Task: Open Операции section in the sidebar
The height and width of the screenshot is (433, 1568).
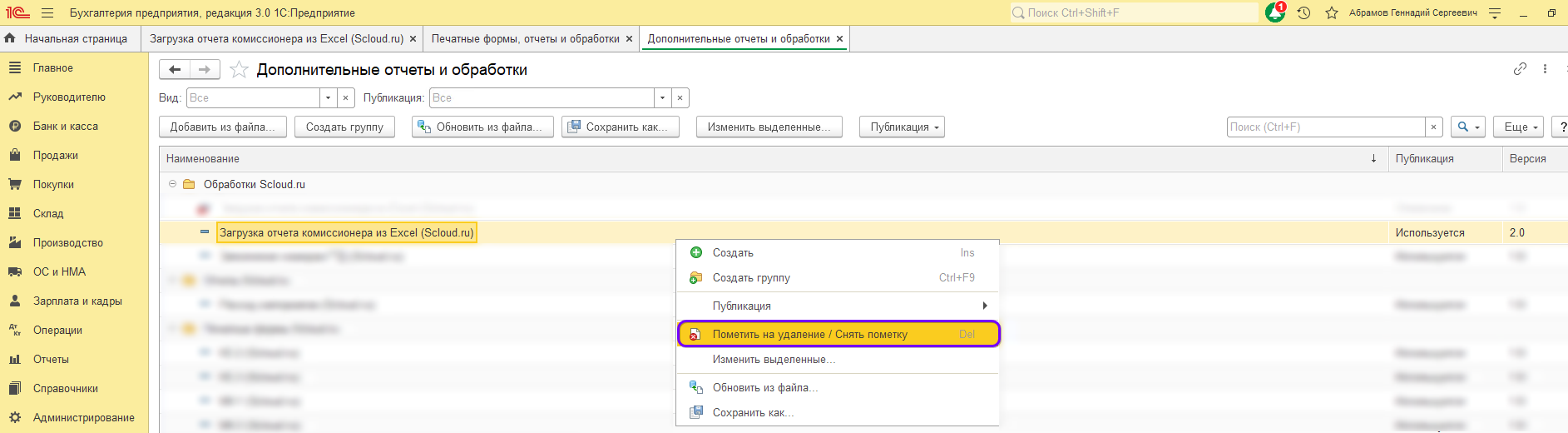Action: (x=74, y=330)
